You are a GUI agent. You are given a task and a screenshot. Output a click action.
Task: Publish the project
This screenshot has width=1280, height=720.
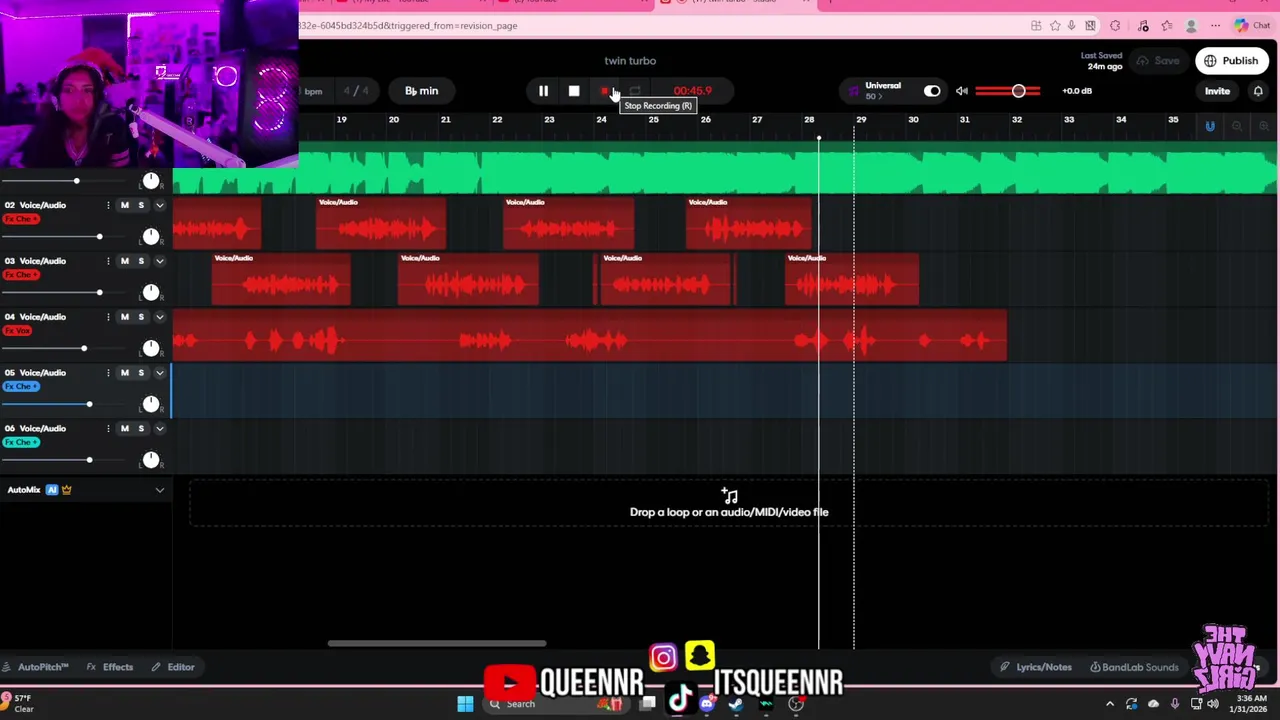[x=1231, y=61]
